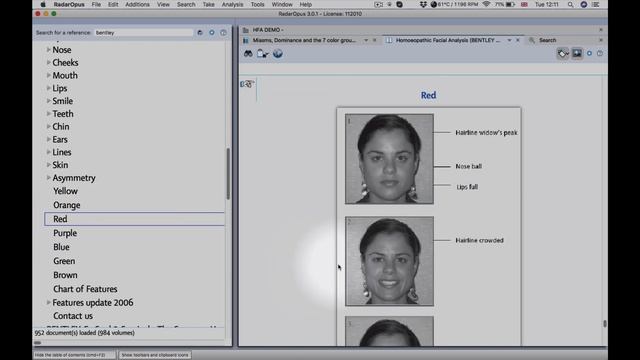Open the Apple menu
This screenshot has width=640, height=360.
pyautogui.click(x=43, y=4)
